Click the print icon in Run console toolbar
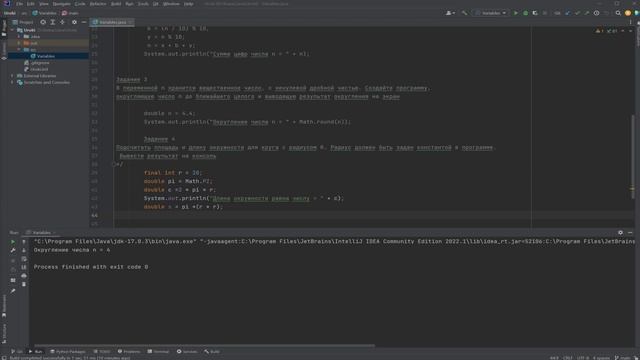Image resolution: width=640 pixels, height=360 pixels. 24,276
